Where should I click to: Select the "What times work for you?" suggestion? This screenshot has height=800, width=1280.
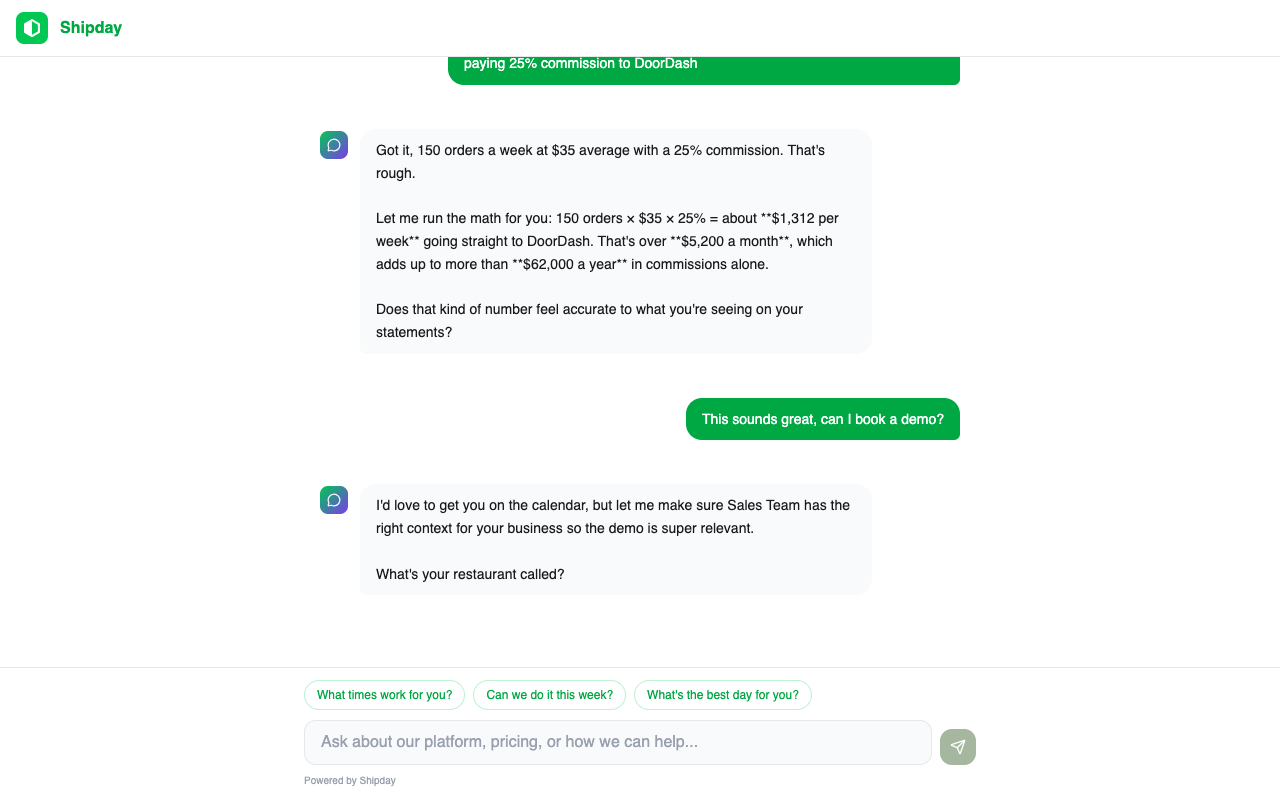tap(384, 695)
